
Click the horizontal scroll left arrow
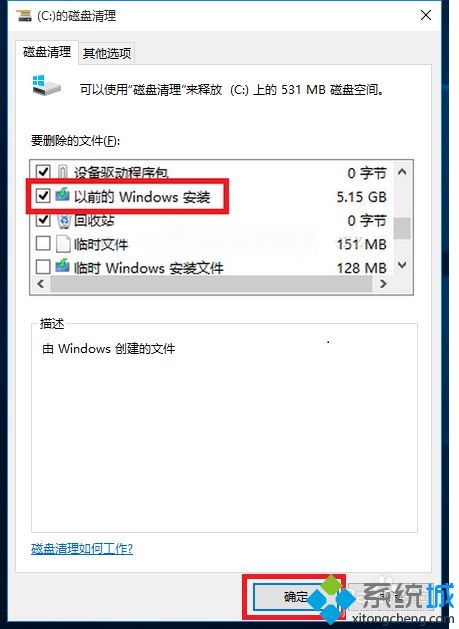[x=41, y=284]
